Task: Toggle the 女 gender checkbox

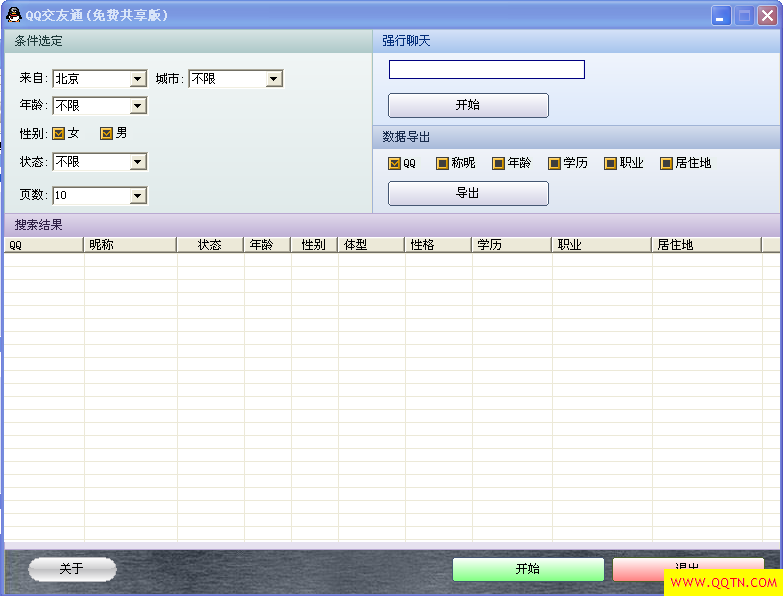Action: coord(59,133)
